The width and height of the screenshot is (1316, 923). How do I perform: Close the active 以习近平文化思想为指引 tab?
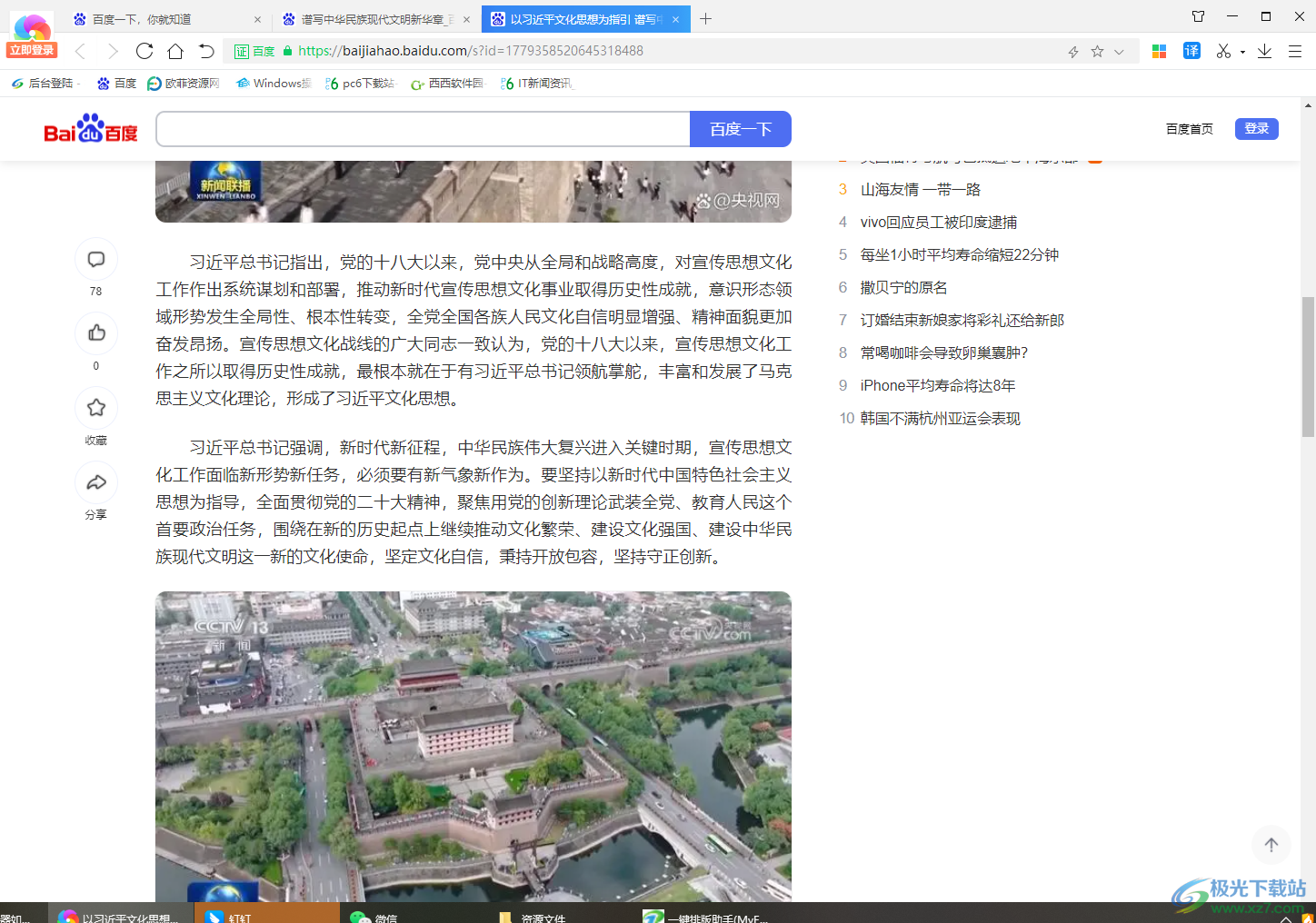coord(675,19)
